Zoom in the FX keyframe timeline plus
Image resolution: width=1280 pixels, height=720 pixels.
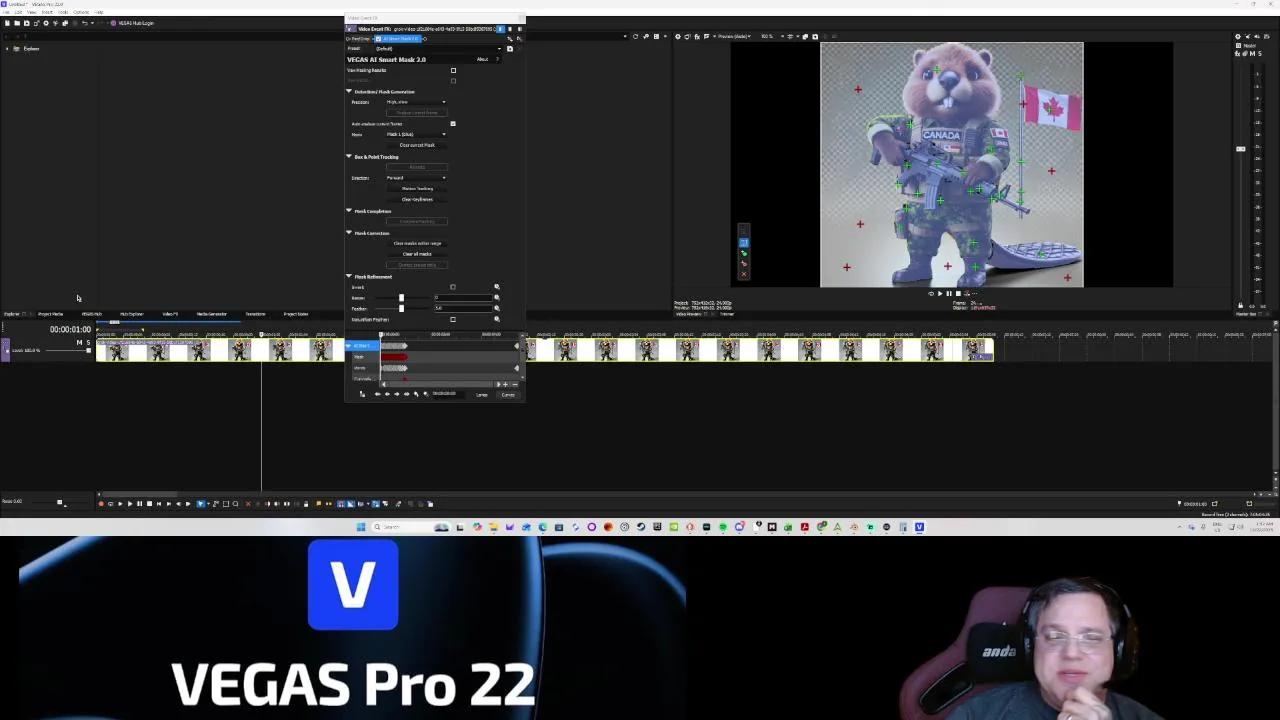505,385
